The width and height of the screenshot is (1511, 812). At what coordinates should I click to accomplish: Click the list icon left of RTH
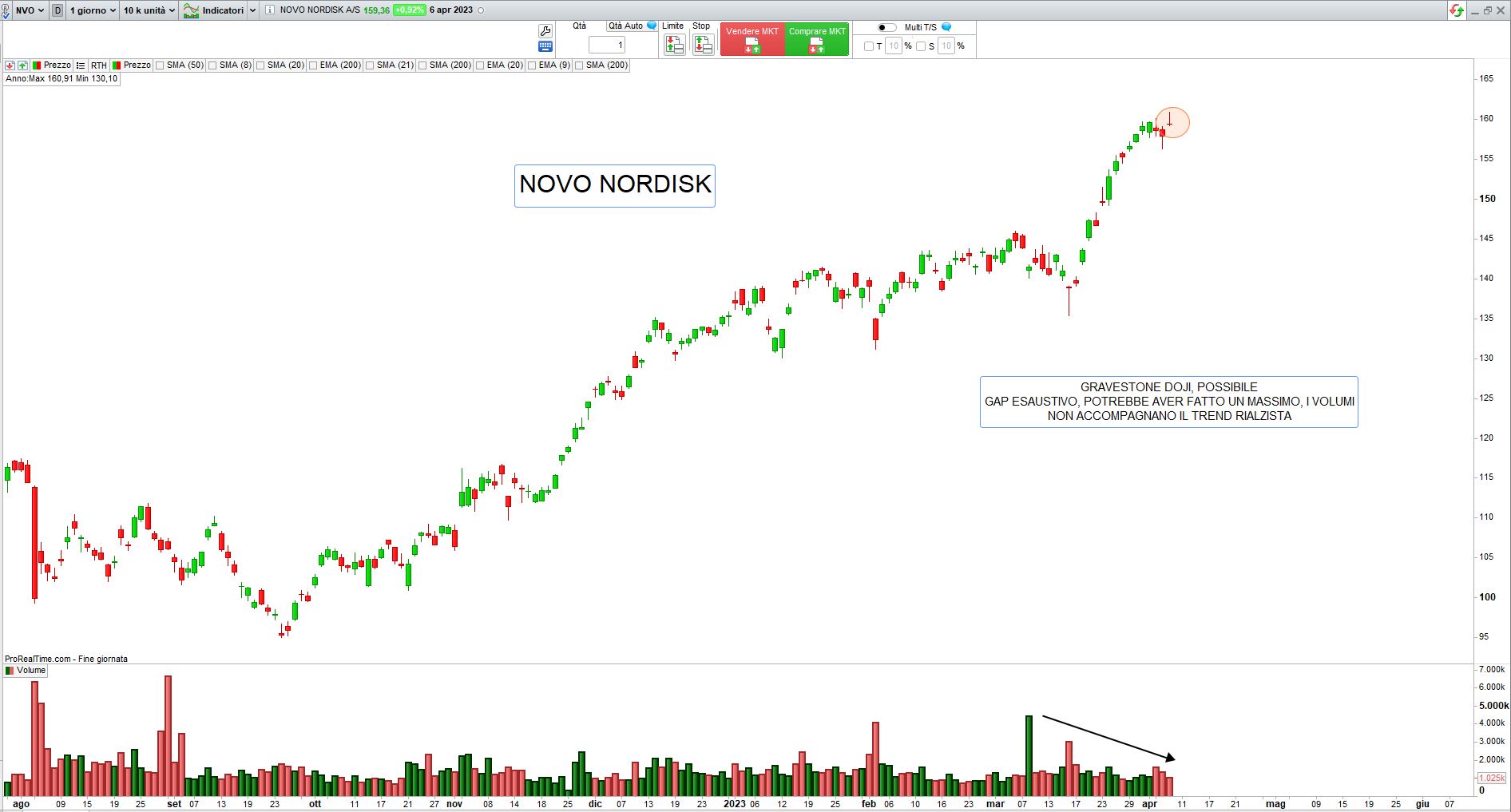tap(80, 65)
